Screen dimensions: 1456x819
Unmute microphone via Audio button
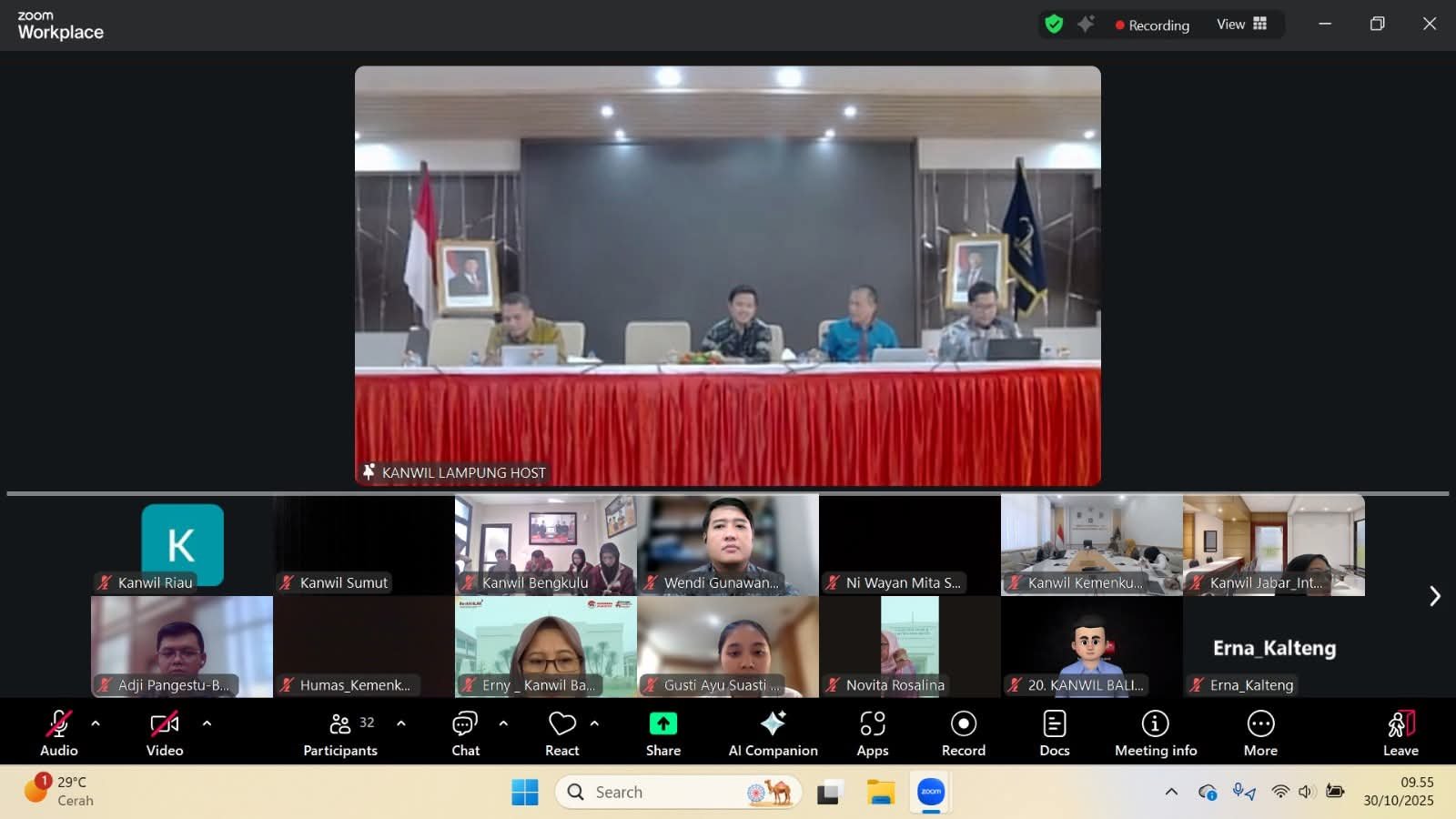pos(59,733)
